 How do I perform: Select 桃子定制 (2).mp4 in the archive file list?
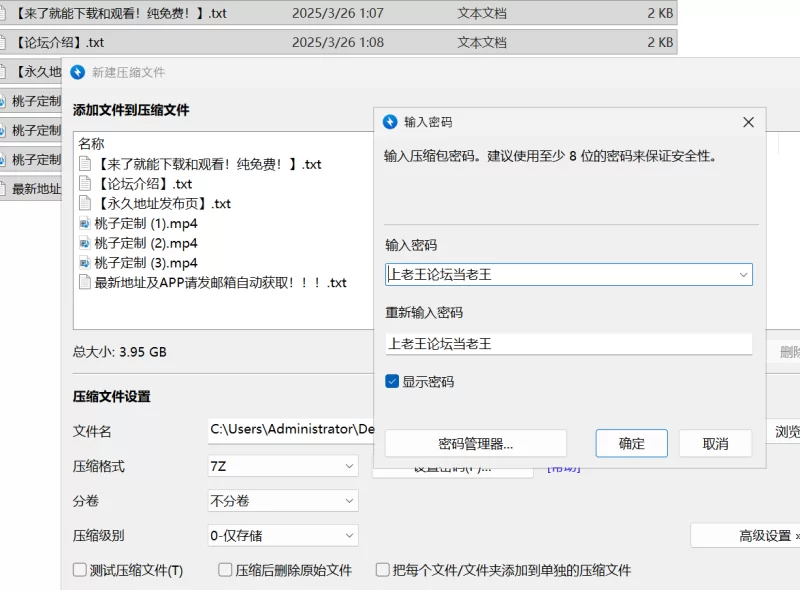[146, 243]
